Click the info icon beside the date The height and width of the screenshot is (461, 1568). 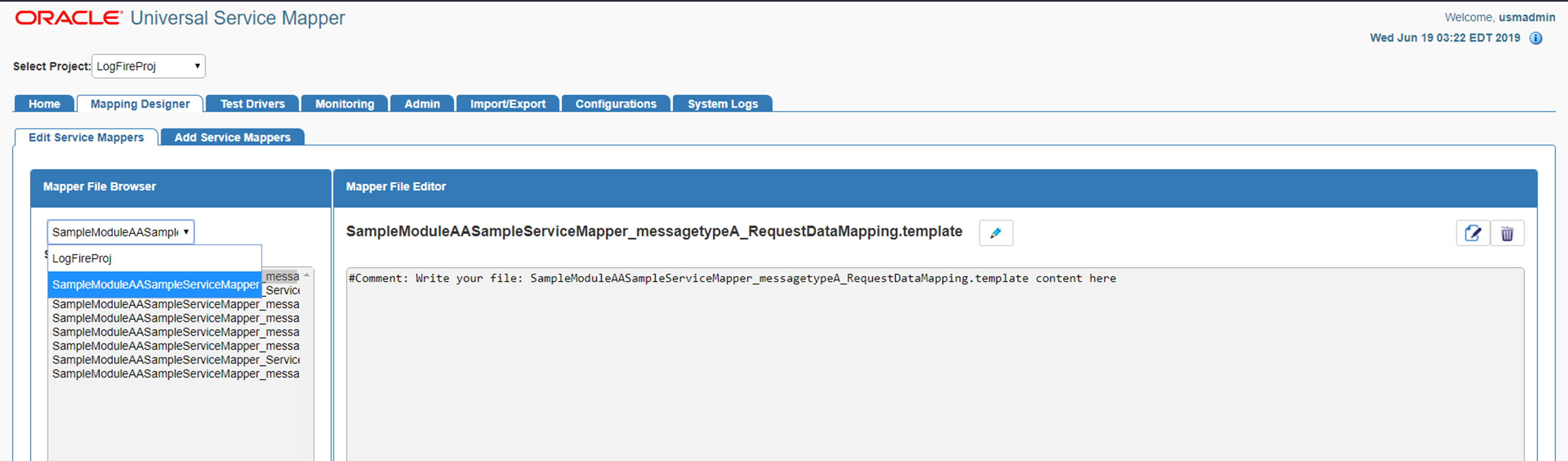pyautogui.click(x=1536, y=39)
